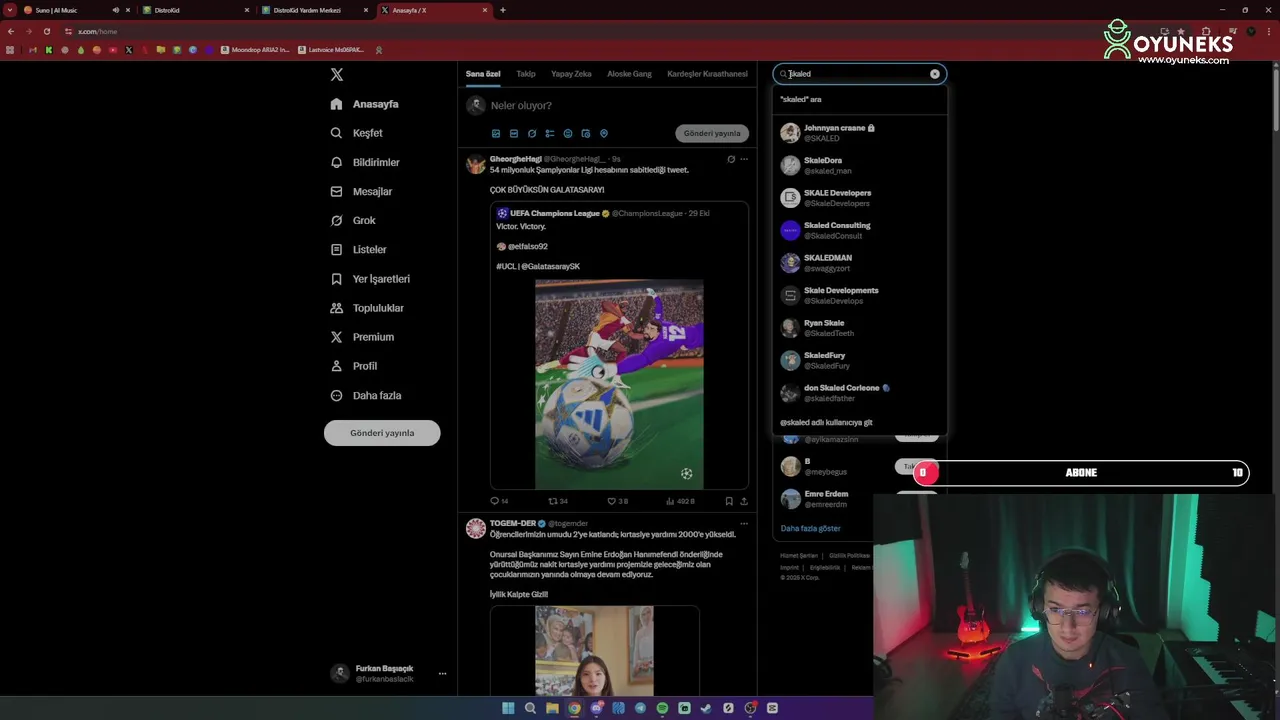Viewport: 1280px width, 720px height.
Task: Select the "skaled" ara suggestion
Action: (859, 99)
